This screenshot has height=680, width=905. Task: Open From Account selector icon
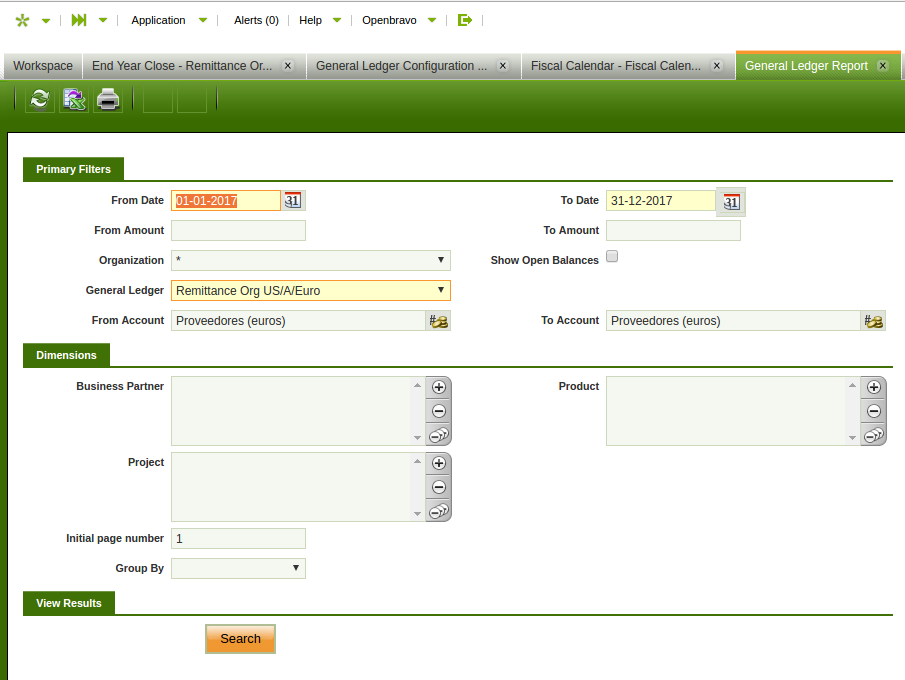439,321
